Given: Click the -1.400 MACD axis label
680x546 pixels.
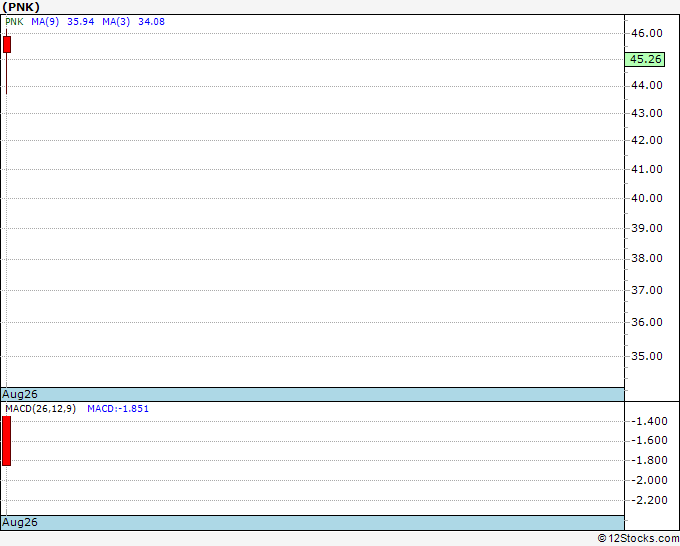Looking at the screenshot, I should (649, 421).
